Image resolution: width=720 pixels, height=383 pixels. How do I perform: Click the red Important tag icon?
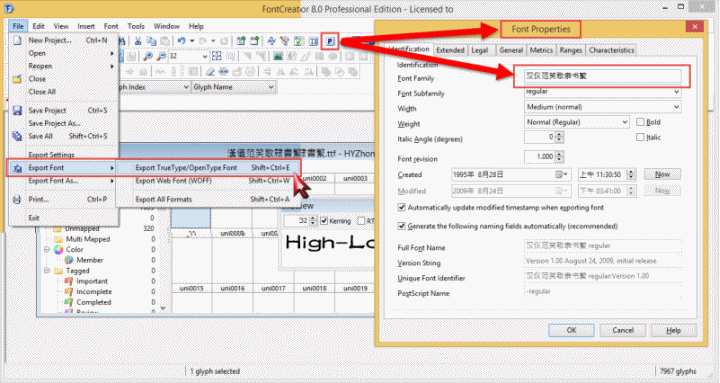click(69, 281)
